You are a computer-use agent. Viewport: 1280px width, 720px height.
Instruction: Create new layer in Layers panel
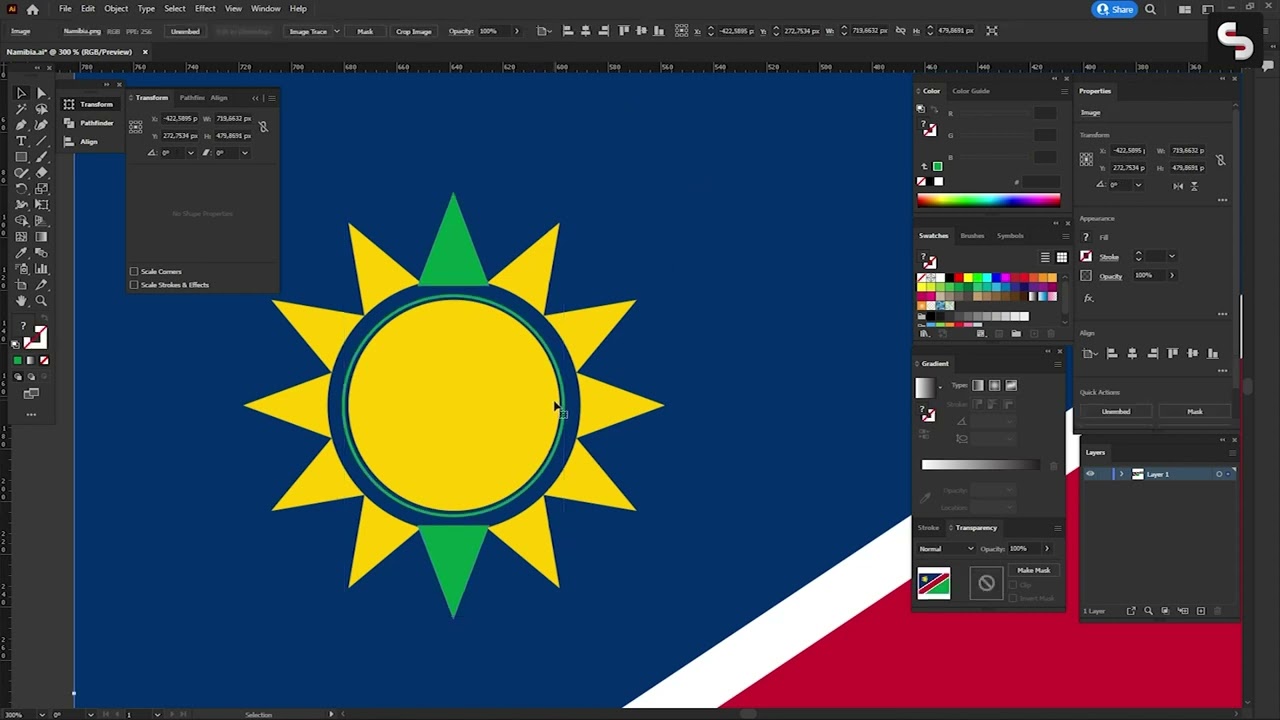click(x=1201, y=611)
